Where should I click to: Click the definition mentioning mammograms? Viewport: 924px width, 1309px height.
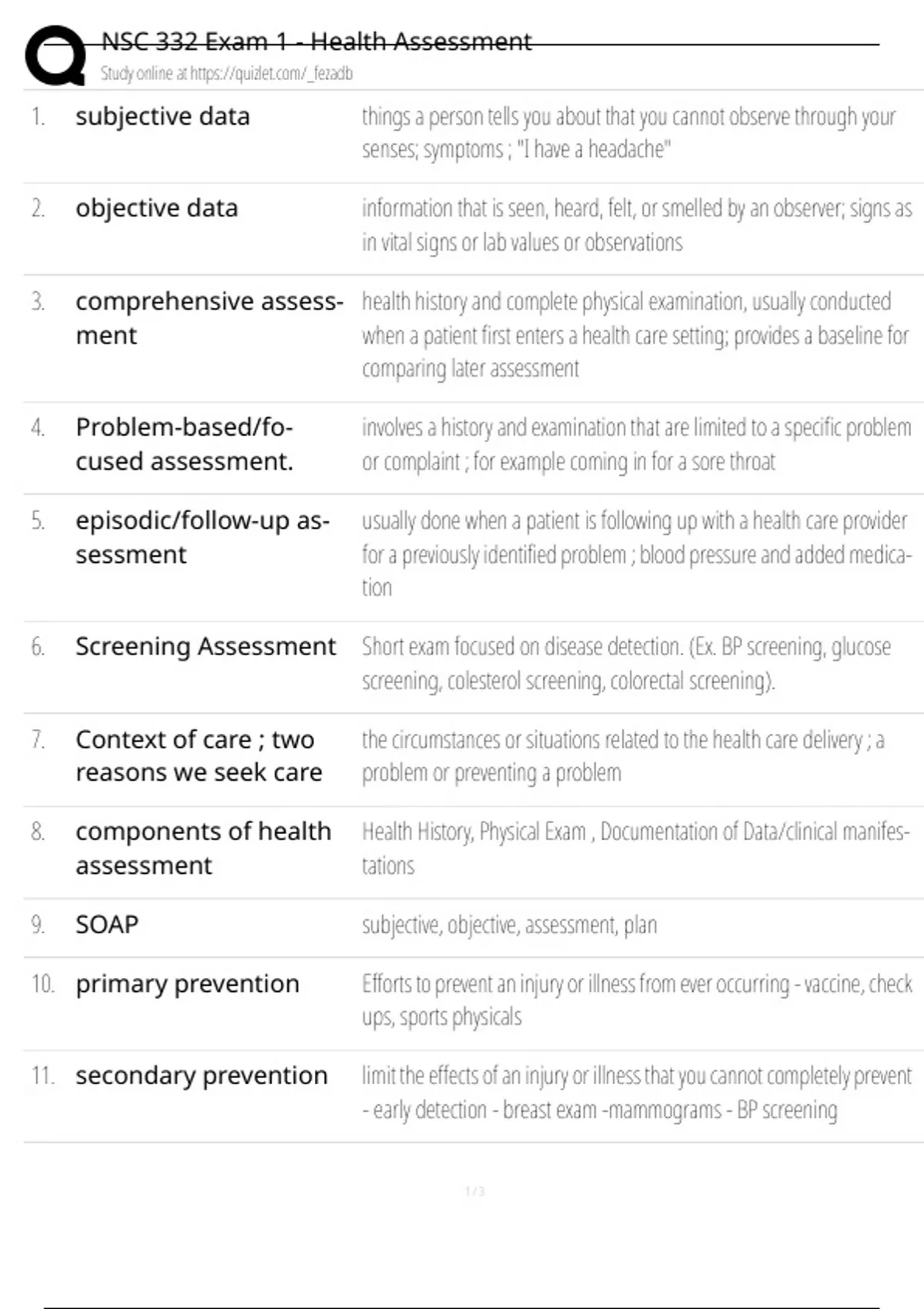pyautogui.click(x=636, y=1093)
